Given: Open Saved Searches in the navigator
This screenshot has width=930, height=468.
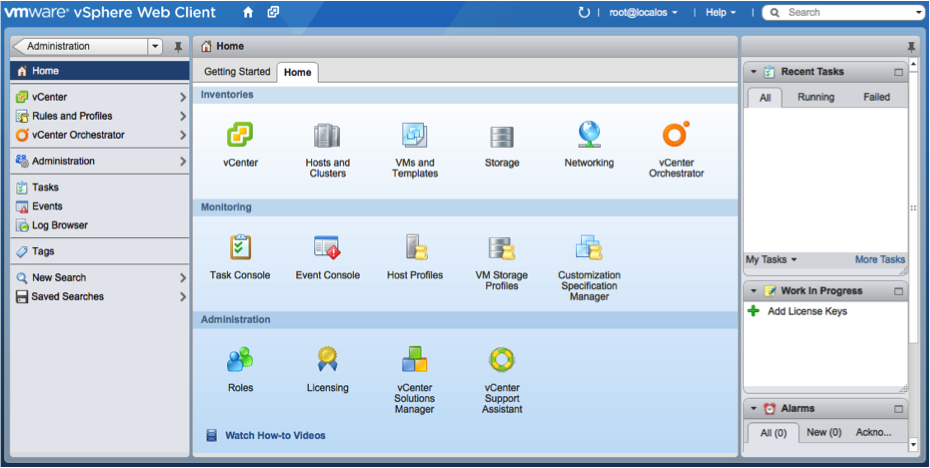Looking at the screenshot, I should click(100, 296).
